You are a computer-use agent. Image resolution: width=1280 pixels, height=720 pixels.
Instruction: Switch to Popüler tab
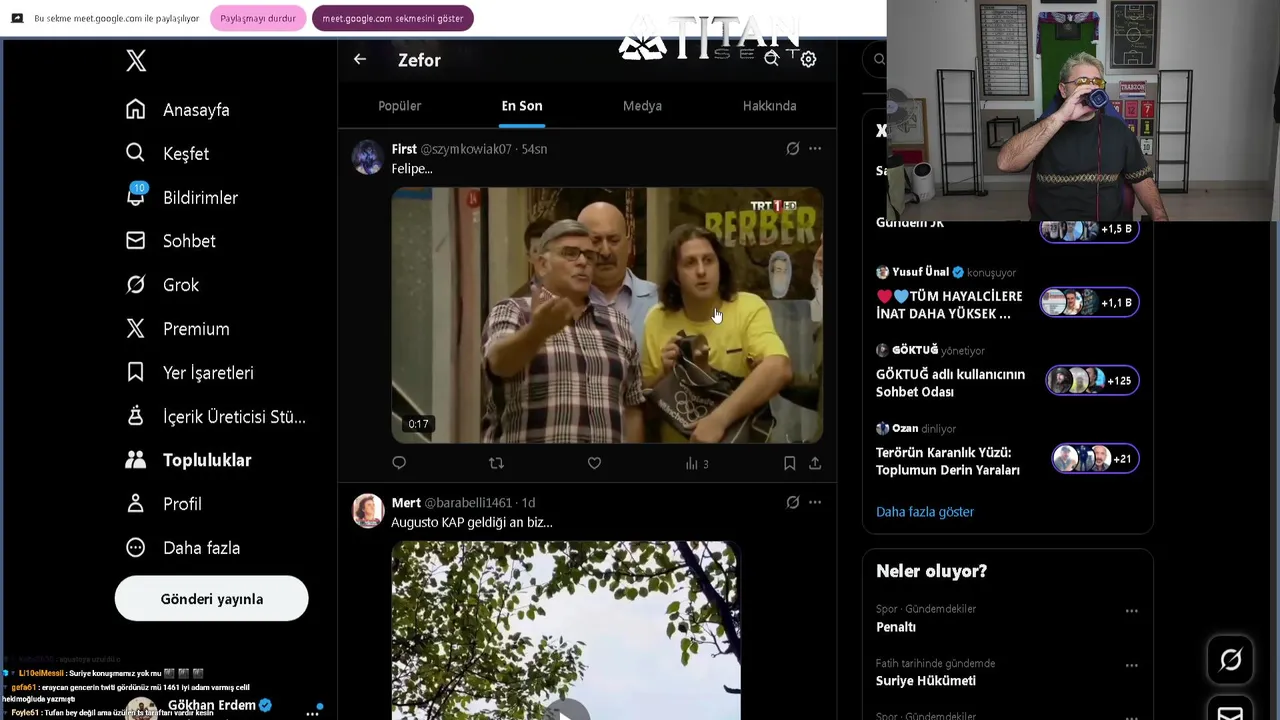[x=399, y=106]
